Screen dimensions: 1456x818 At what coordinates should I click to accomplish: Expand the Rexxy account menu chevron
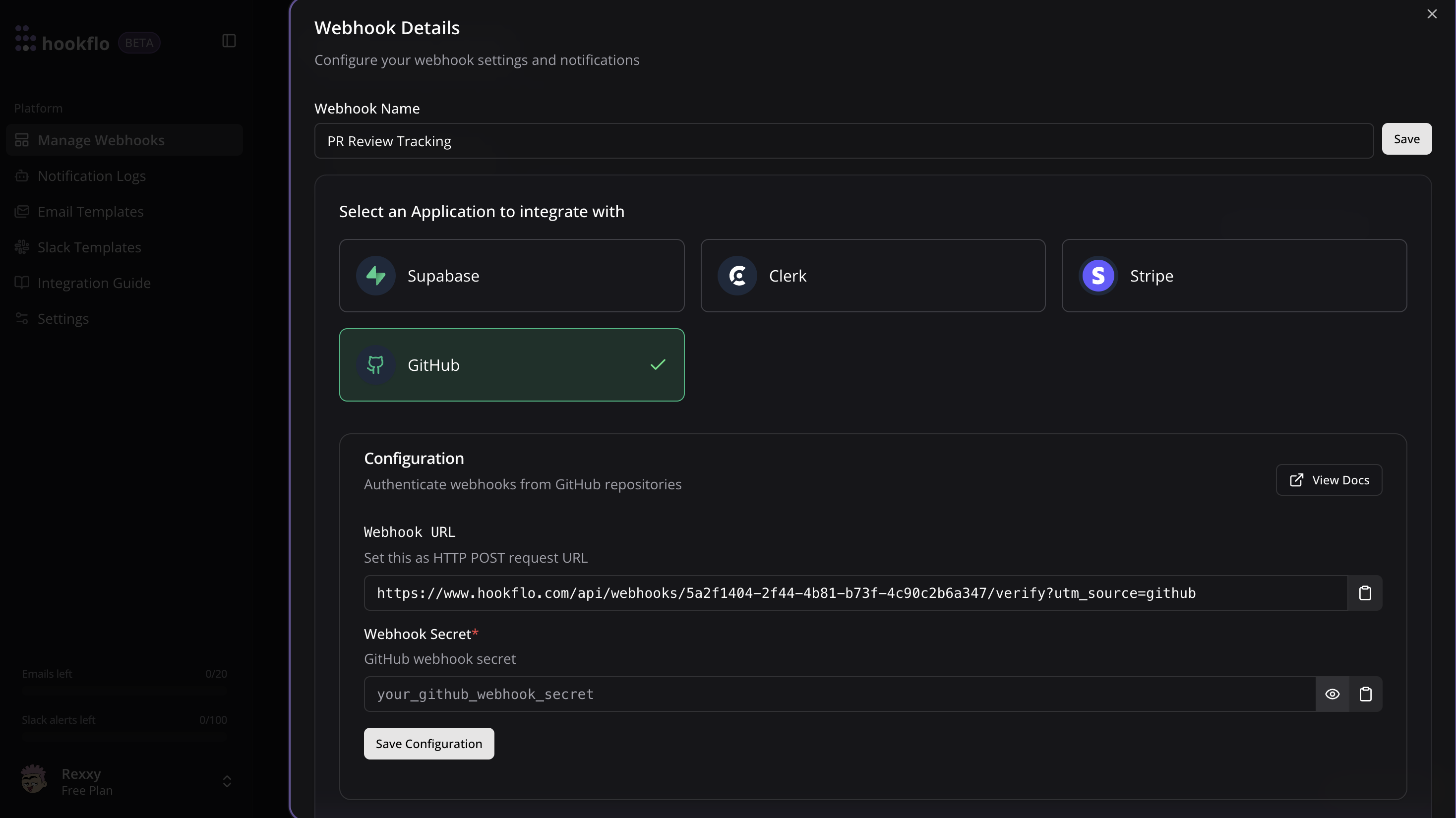pyautogui.click(x=227, y=781)
